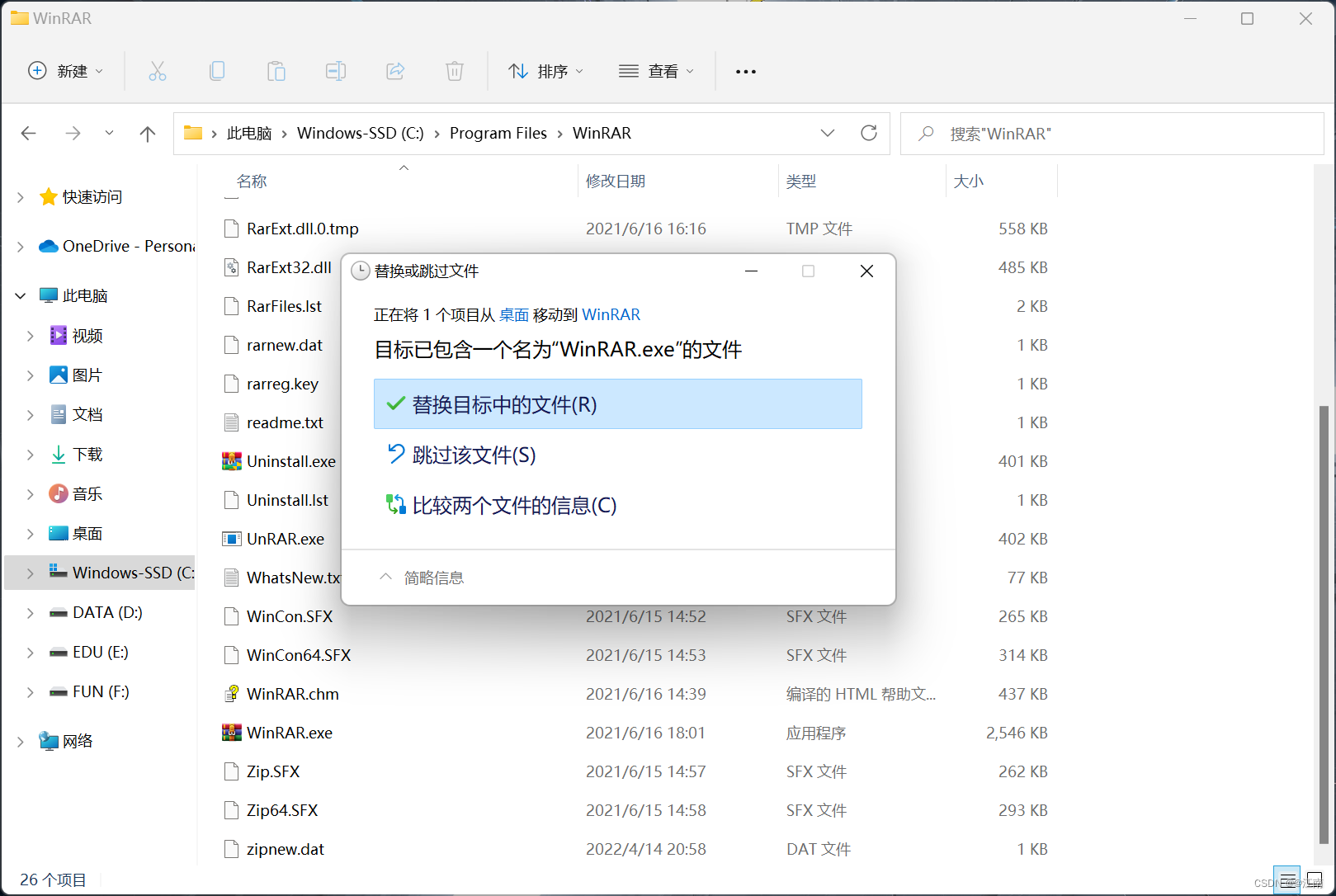Click Windows-SSD (C:) breadcrumb segment
Viewport: 1336px width, 896px height.
361,133
